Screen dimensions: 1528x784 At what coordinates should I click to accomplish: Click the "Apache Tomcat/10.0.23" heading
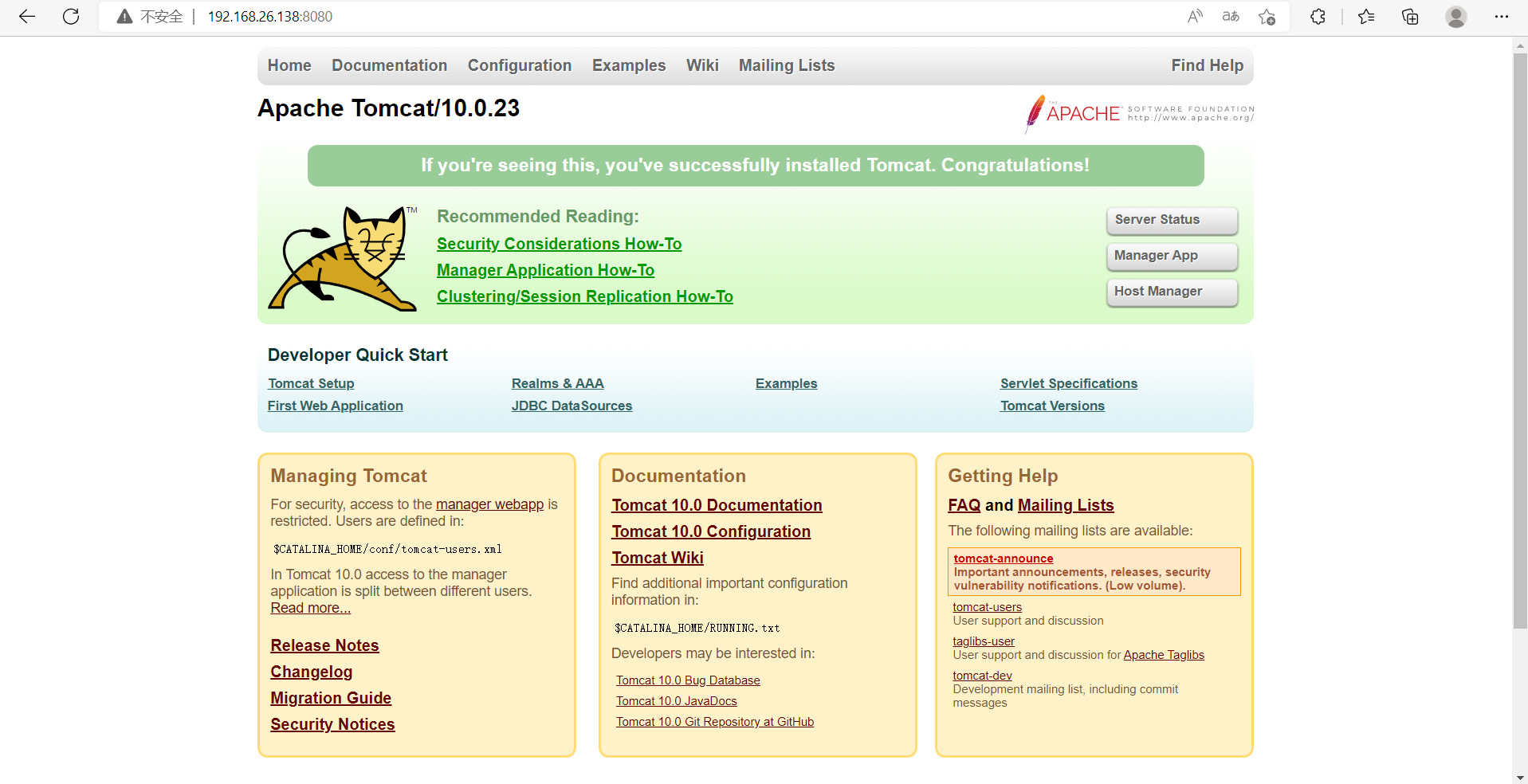tap(388, 108)
